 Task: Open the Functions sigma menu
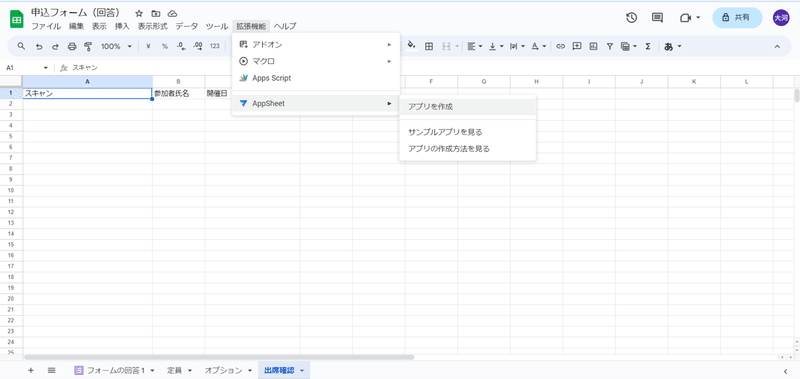pos(648,46)
